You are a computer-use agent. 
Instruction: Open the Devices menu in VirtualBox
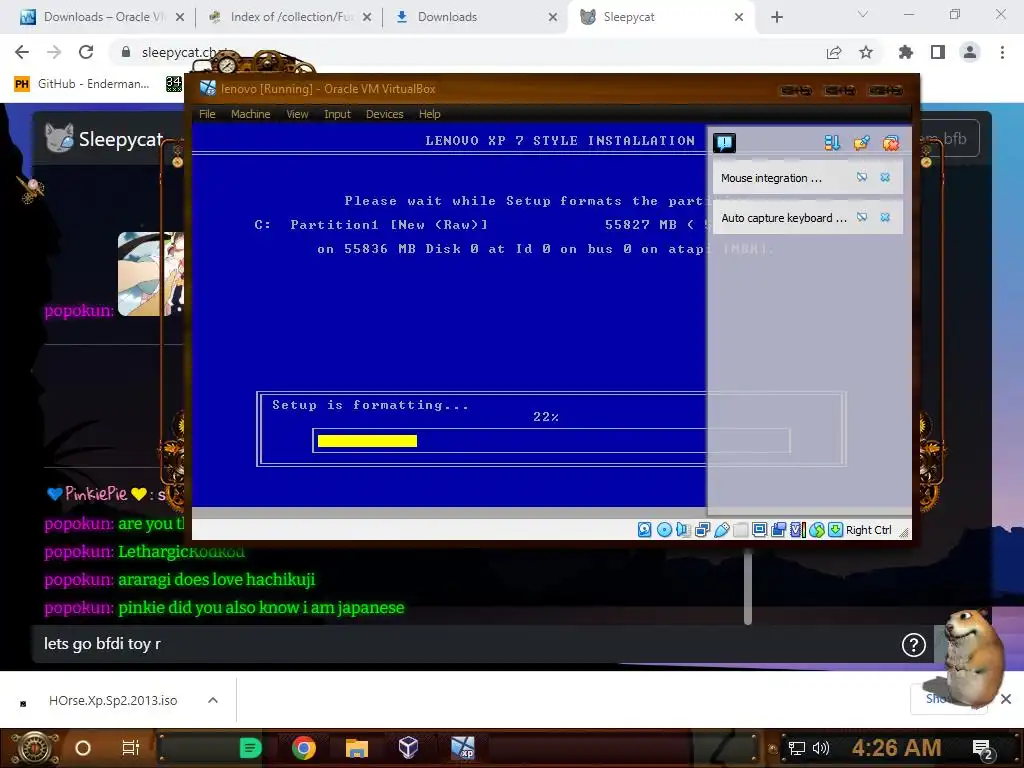(385, 114)
